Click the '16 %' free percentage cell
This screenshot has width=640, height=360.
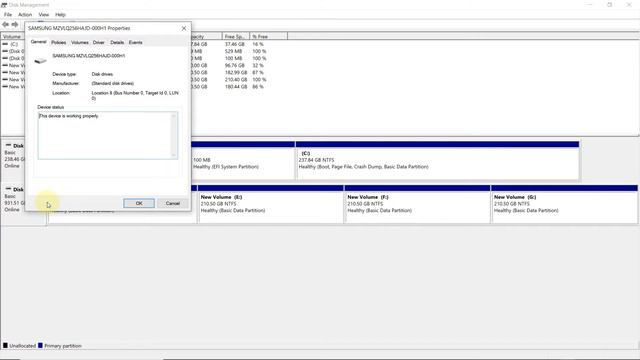click(x=258, y=44)
